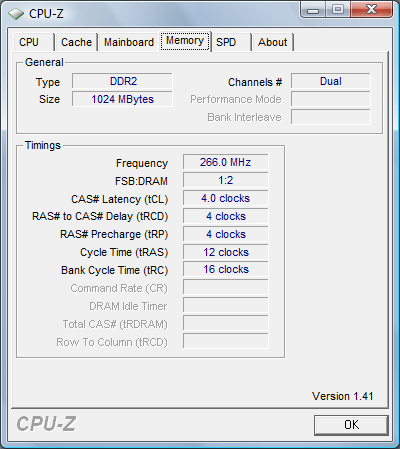Click the Size field showing 1024 MBytes
This screenshot has width=400, height=449.
pyautogui.click(x=122, y=99)
